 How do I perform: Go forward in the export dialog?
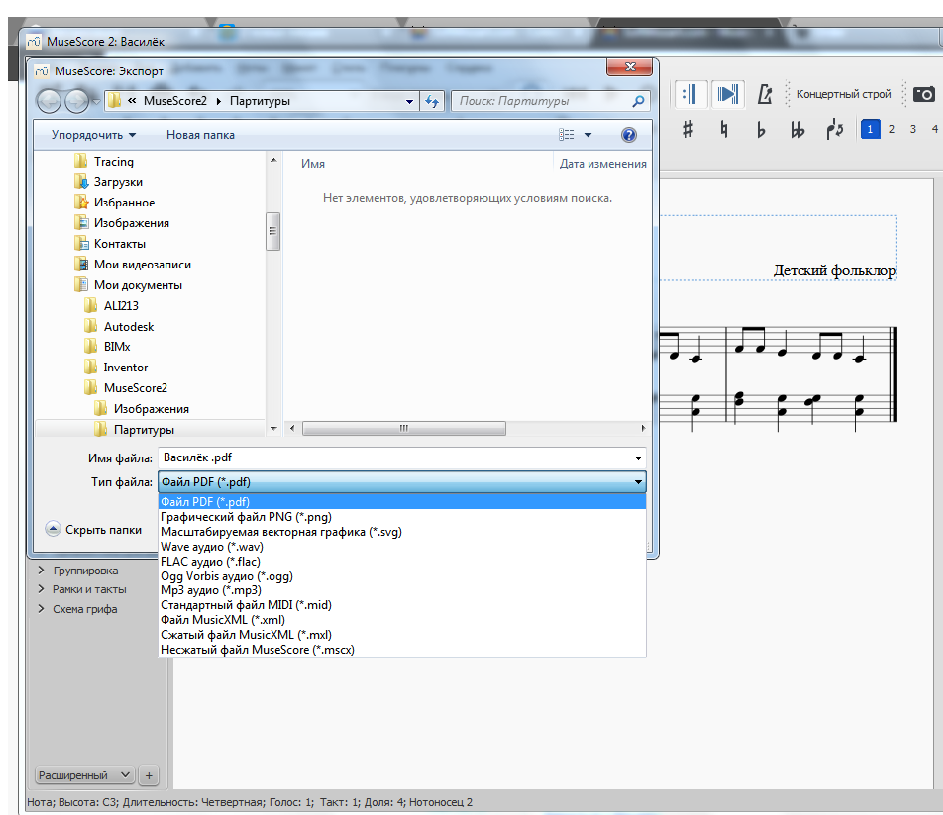pyautogui.click(x=76, y=100)
